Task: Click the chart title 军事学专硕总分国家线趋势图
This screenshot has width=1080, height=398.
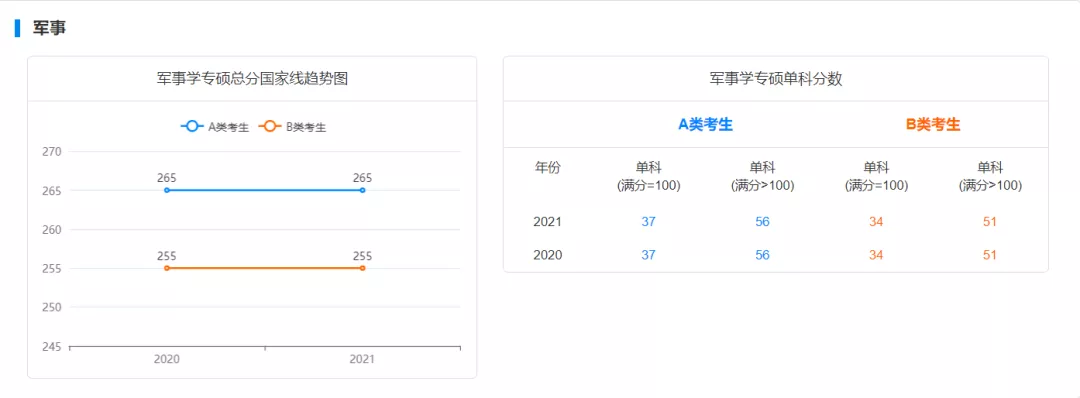Action: [x=252, y=79]
